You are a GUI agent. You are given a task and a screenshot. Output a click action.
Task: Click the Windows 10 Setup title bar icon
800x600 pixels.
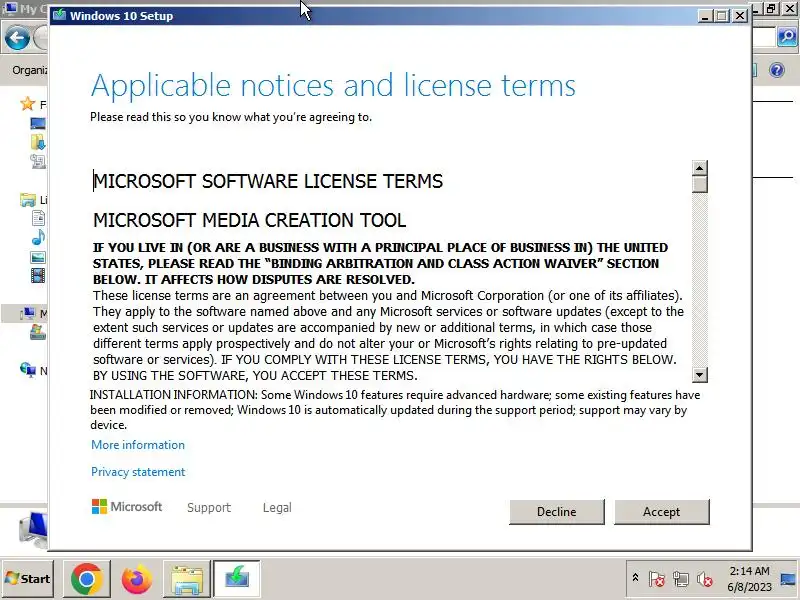(60, 15)
